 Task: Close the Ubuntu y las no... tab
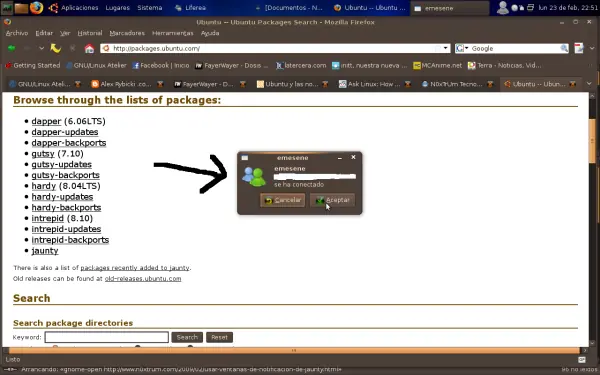[325, 84]
